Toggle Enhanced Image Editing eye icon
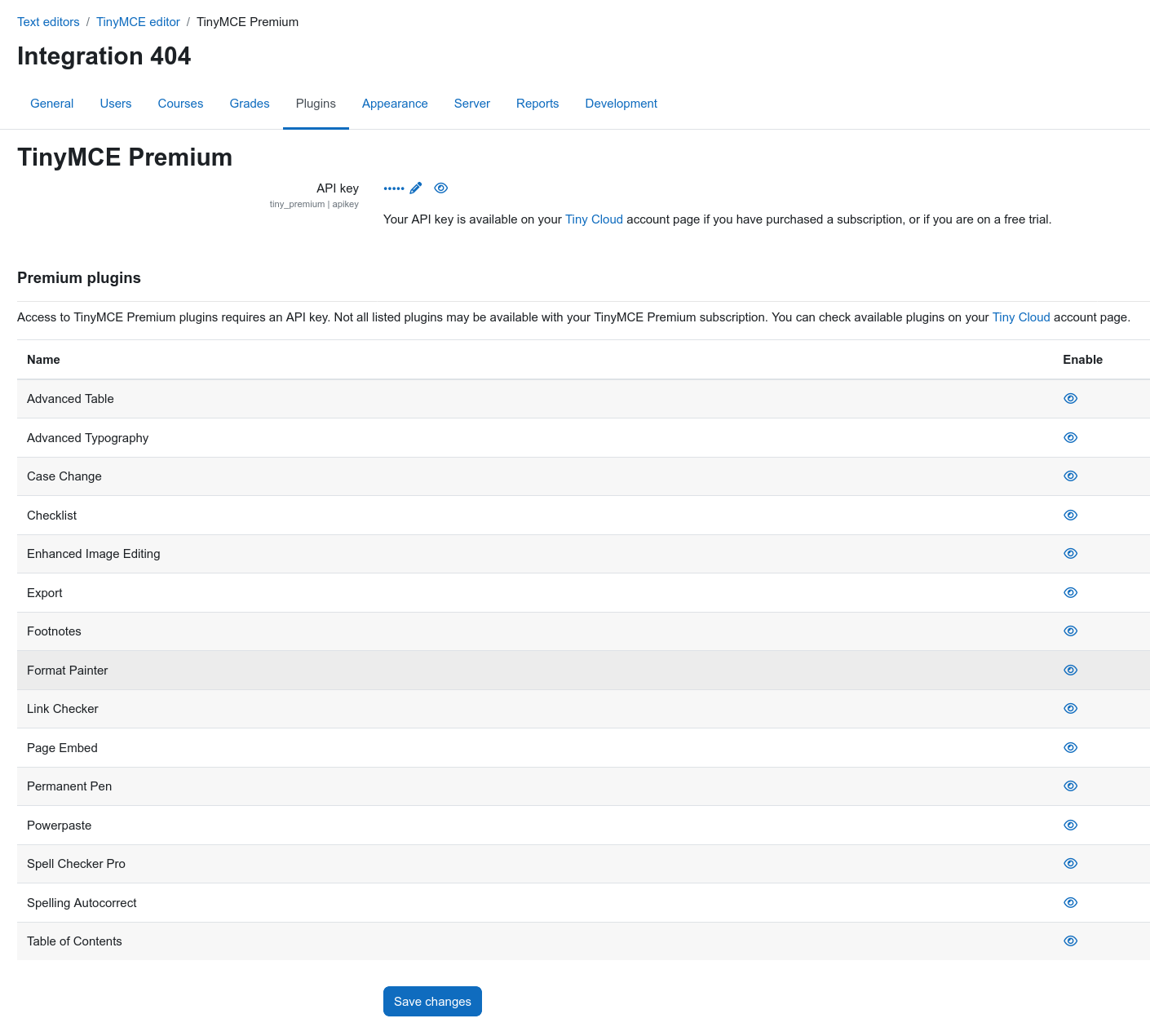Viewport: 1150px width, 1036px height. [1071, 554]
